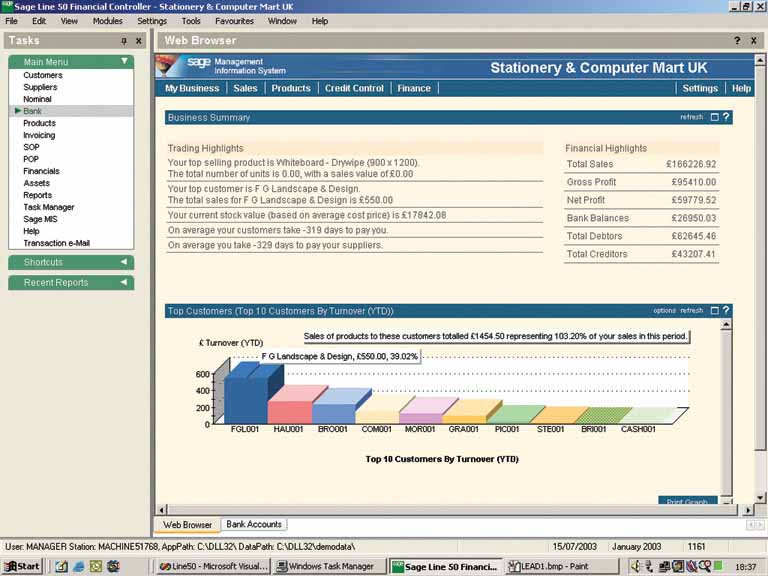Image resolution: width=768 pixels, height=576 pixels.
Task: Open MIS Help in the blue navigation bar
Action: pos(741,88)
